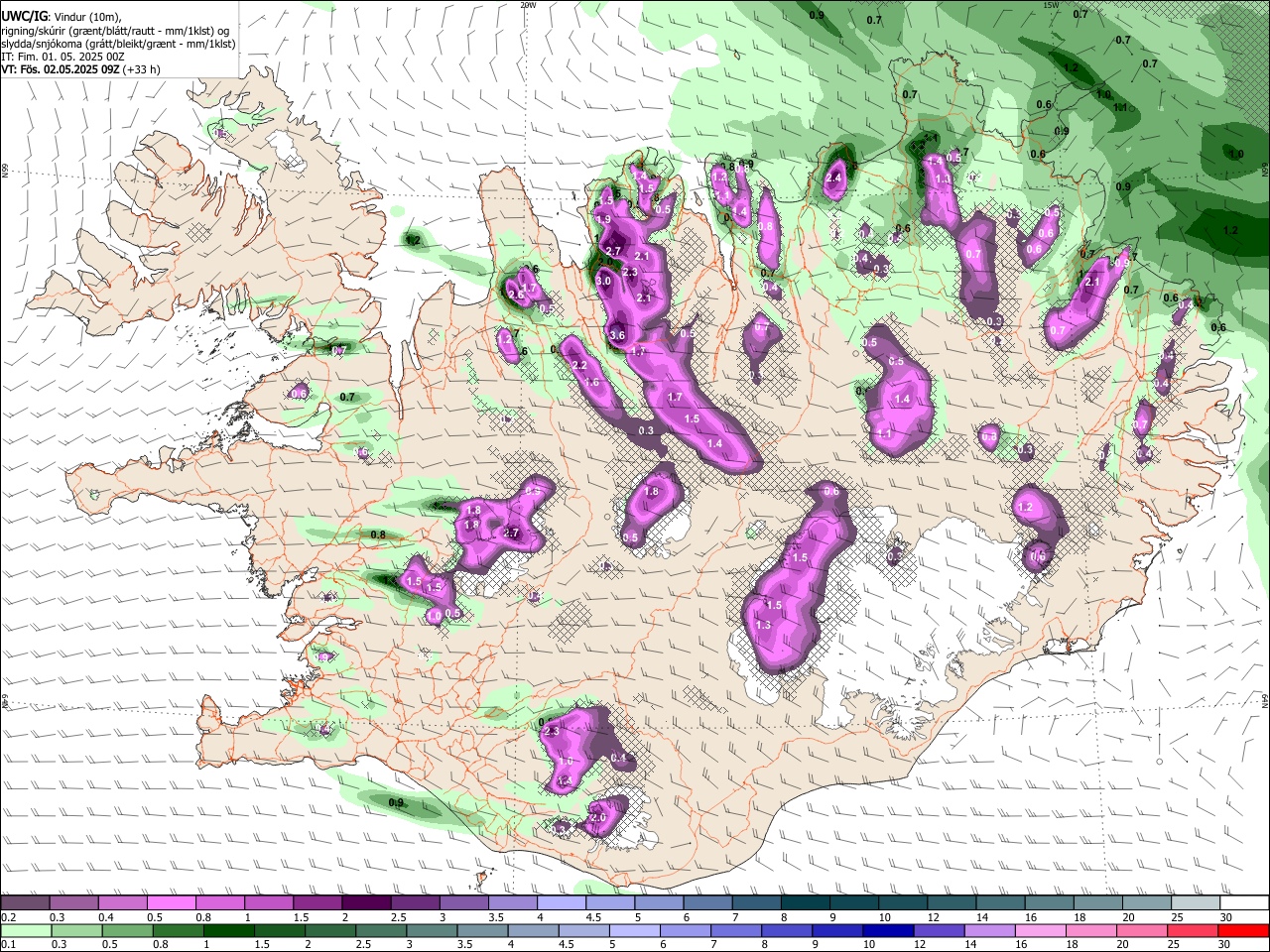Click the "slydda/snjókoma" legend description line
The width and height of the screenshot is (1270, 952).
pyautogui.click(x=118, y=44)
